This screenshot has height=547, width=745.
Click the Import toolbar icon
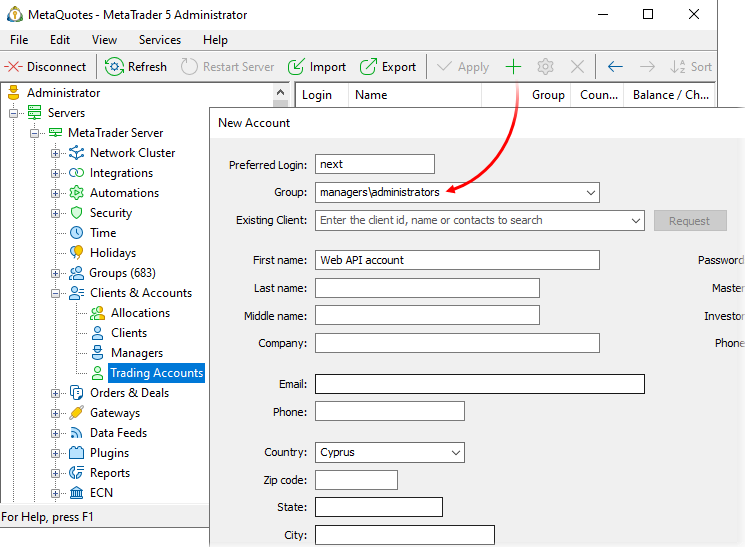click(296, 67)
